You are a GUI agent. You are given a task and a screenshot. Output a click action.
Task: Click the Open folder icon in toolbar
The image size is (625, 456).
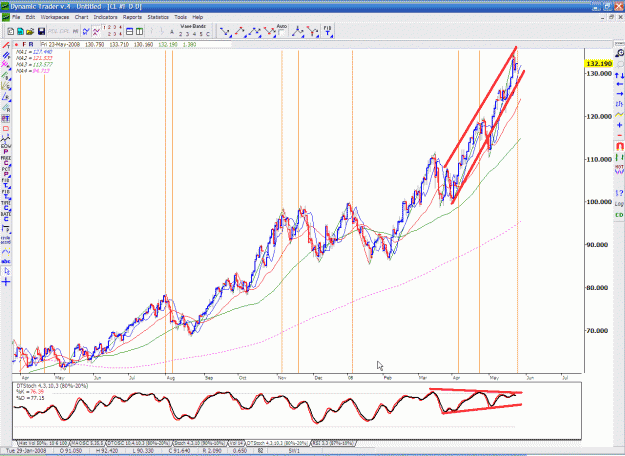(x=30, y=31)
